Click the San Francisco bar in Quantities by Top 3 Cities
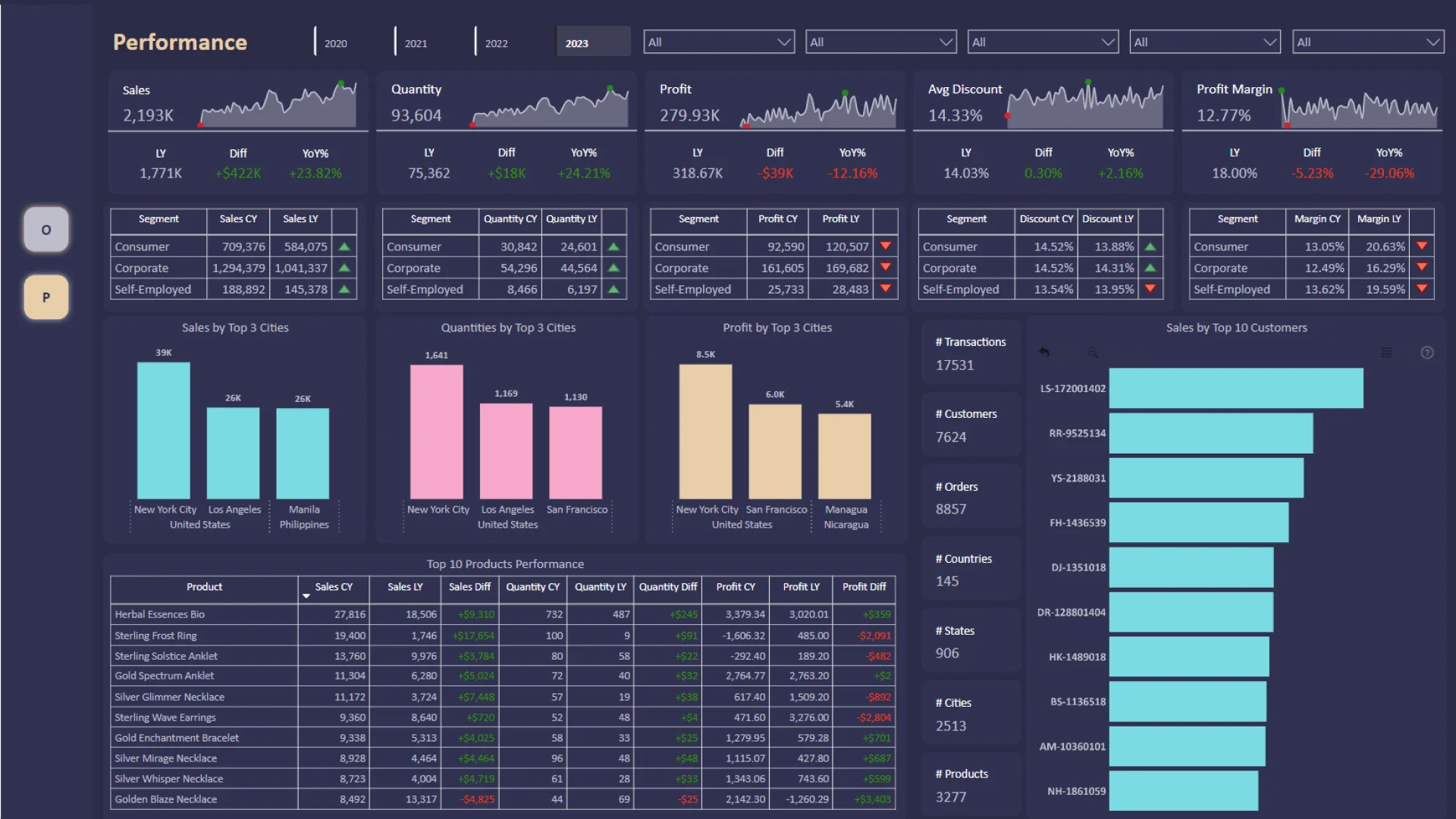This screenshot has height=819, width=1456. 576,452
